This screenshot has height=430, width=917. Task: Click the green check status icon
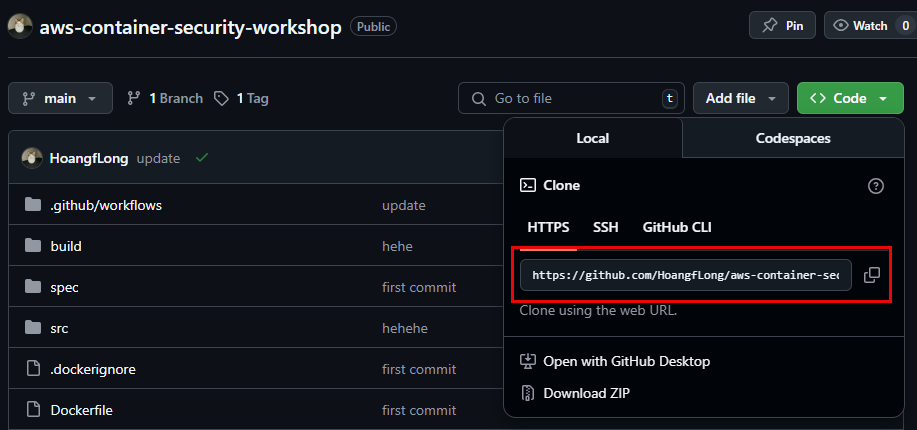coord(202,157)
